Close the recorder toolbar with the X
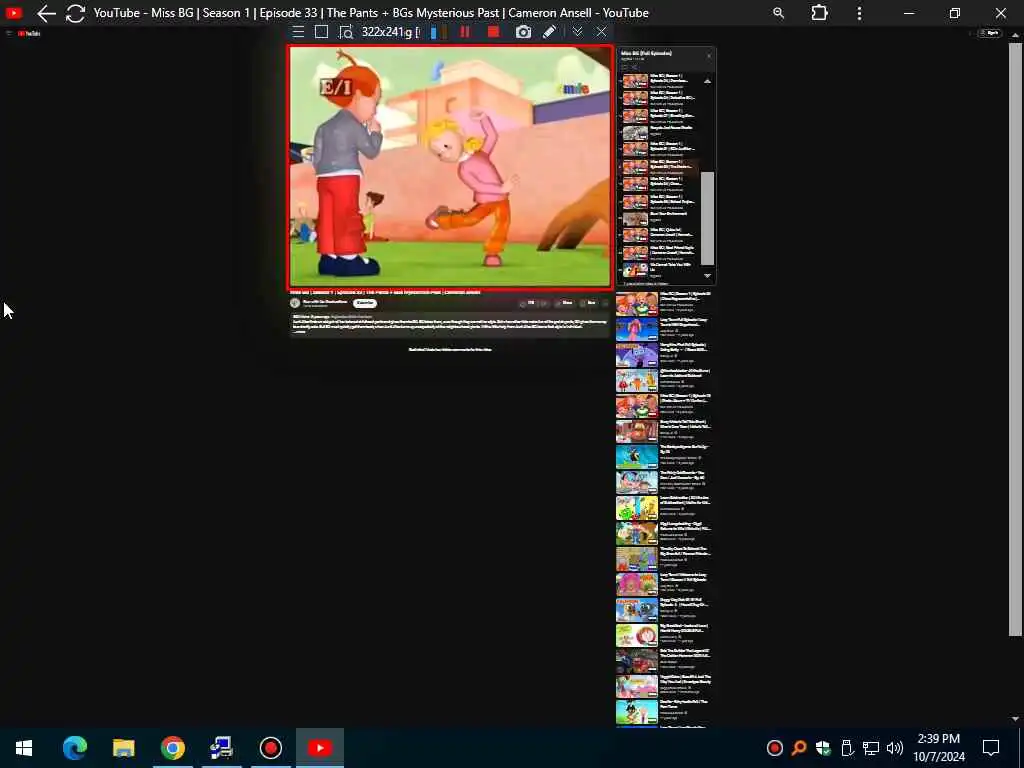This screenshot has height=768, width=1024. 601,32
